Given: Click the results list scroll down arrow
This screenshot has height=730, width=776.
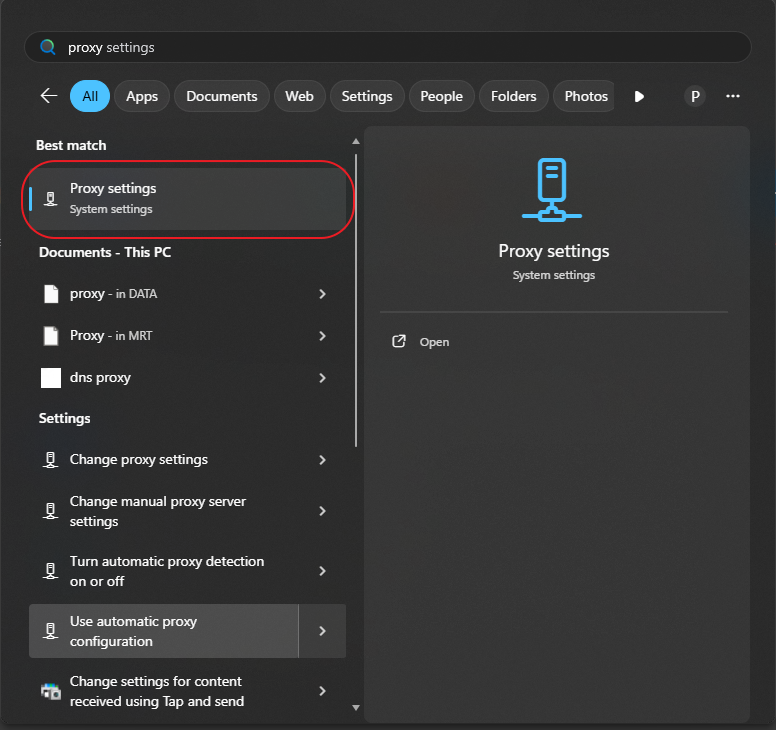Looking at the screenshot, I should (x=356, y=708).
